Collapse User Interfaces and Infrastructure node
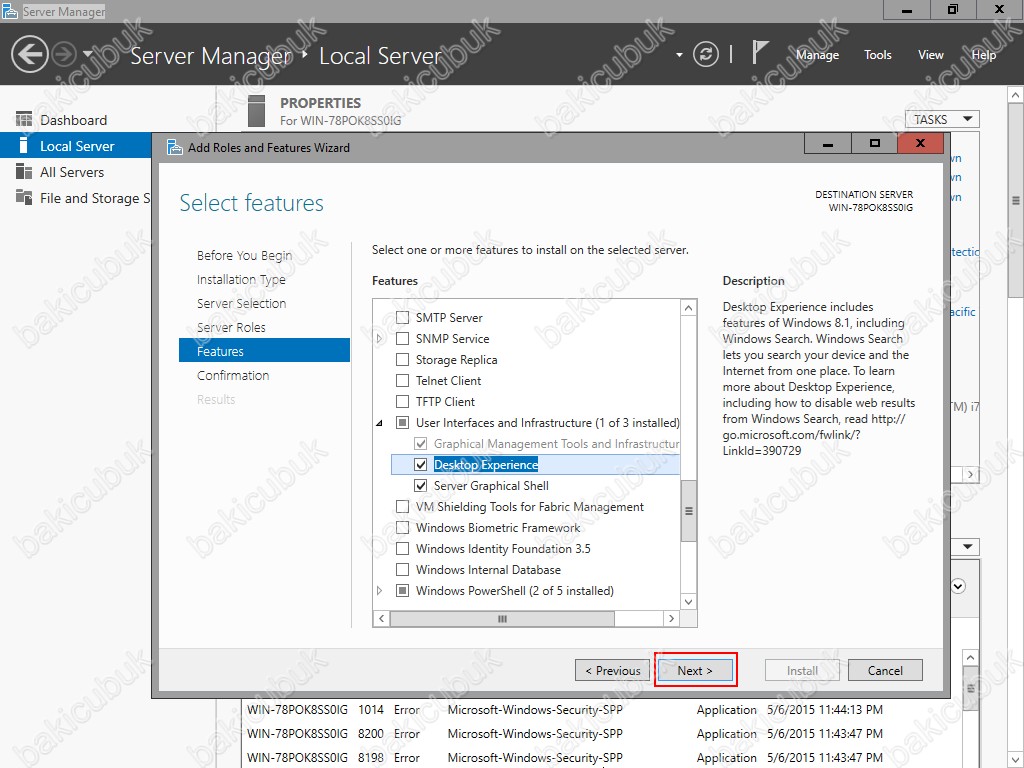Screen dimensions: 1024x768 pyautogui.click(x=379, y=423)
